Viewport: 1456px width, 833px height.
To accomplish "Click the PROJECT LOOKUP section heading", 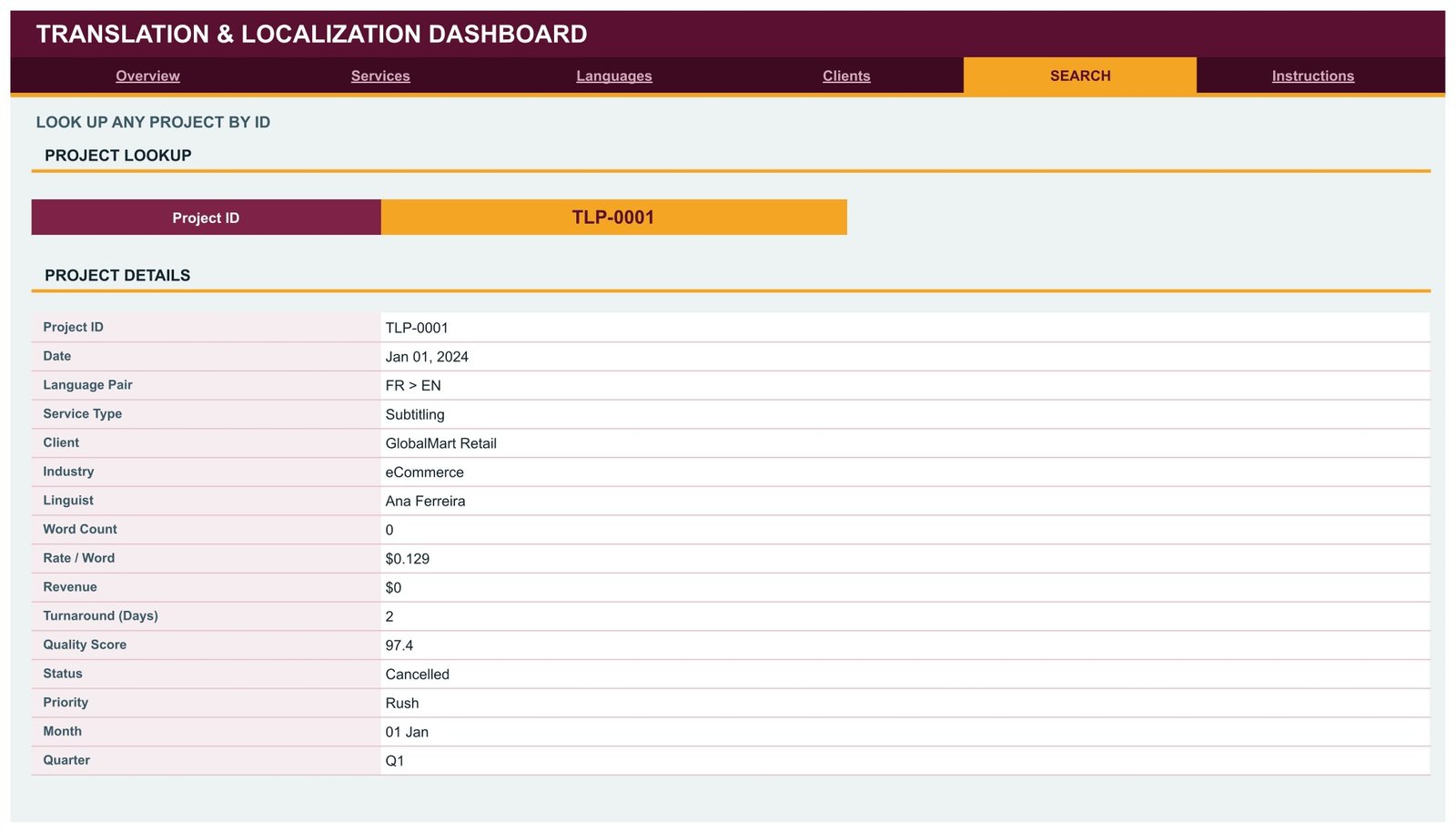I will 118,156.
